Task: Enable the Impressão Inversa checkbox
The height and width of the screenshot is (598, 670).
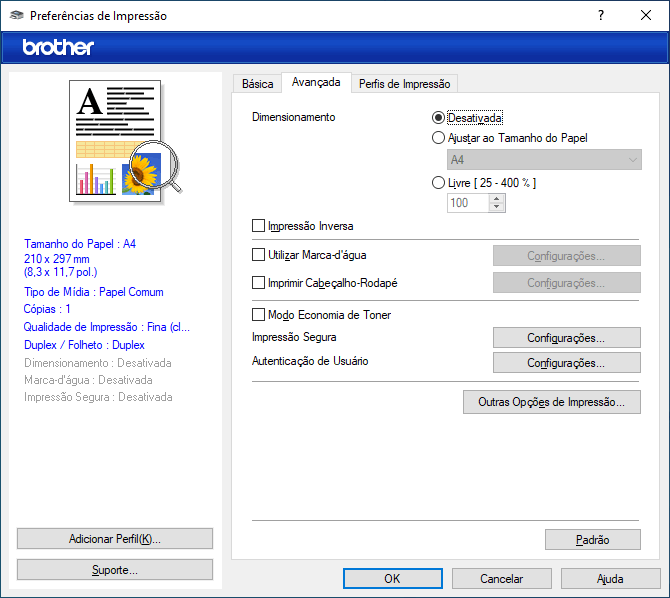Action: (x=260, y=226)
